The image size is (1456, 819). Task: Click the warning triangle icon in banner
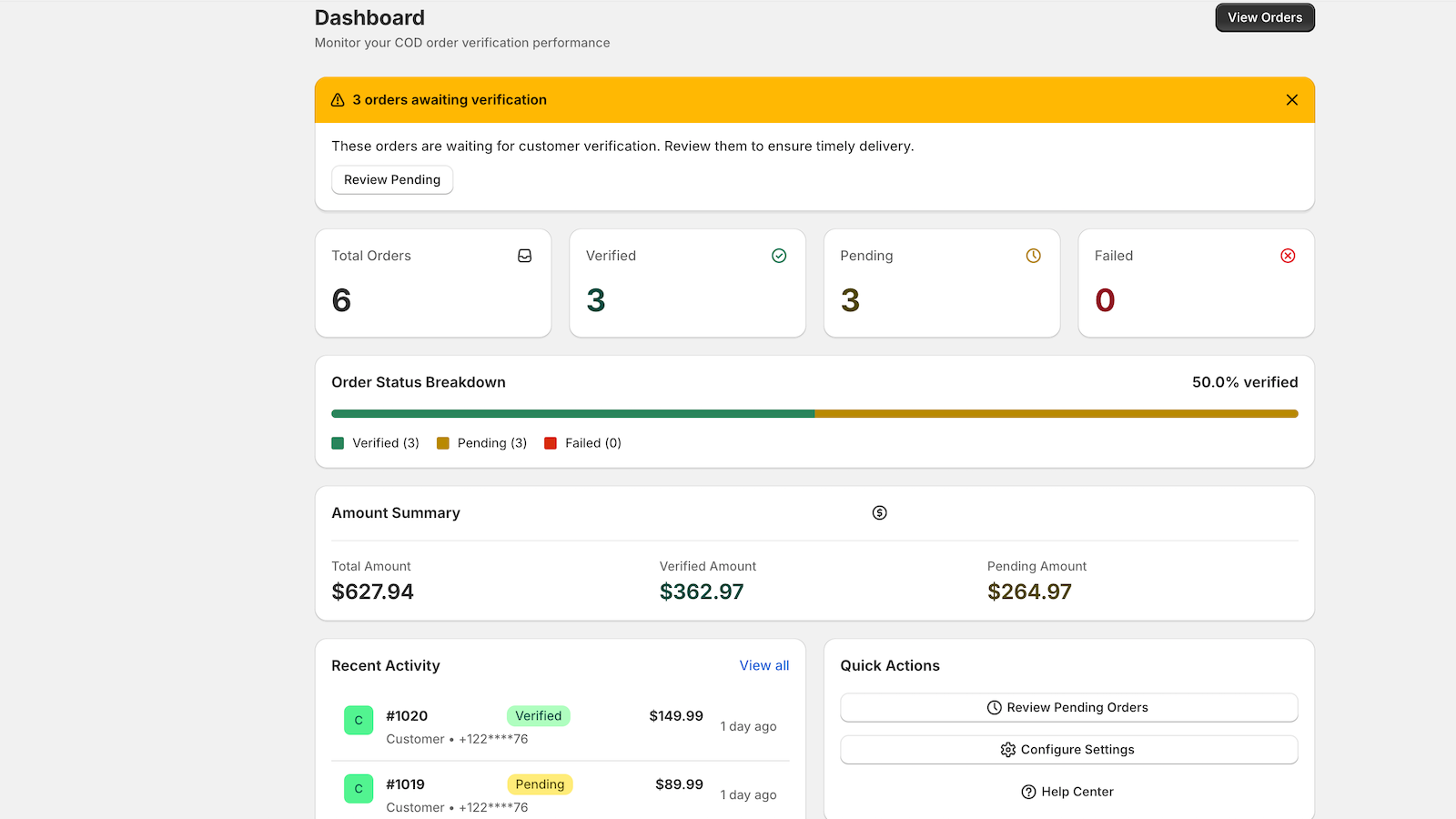[x=338, y=100]
